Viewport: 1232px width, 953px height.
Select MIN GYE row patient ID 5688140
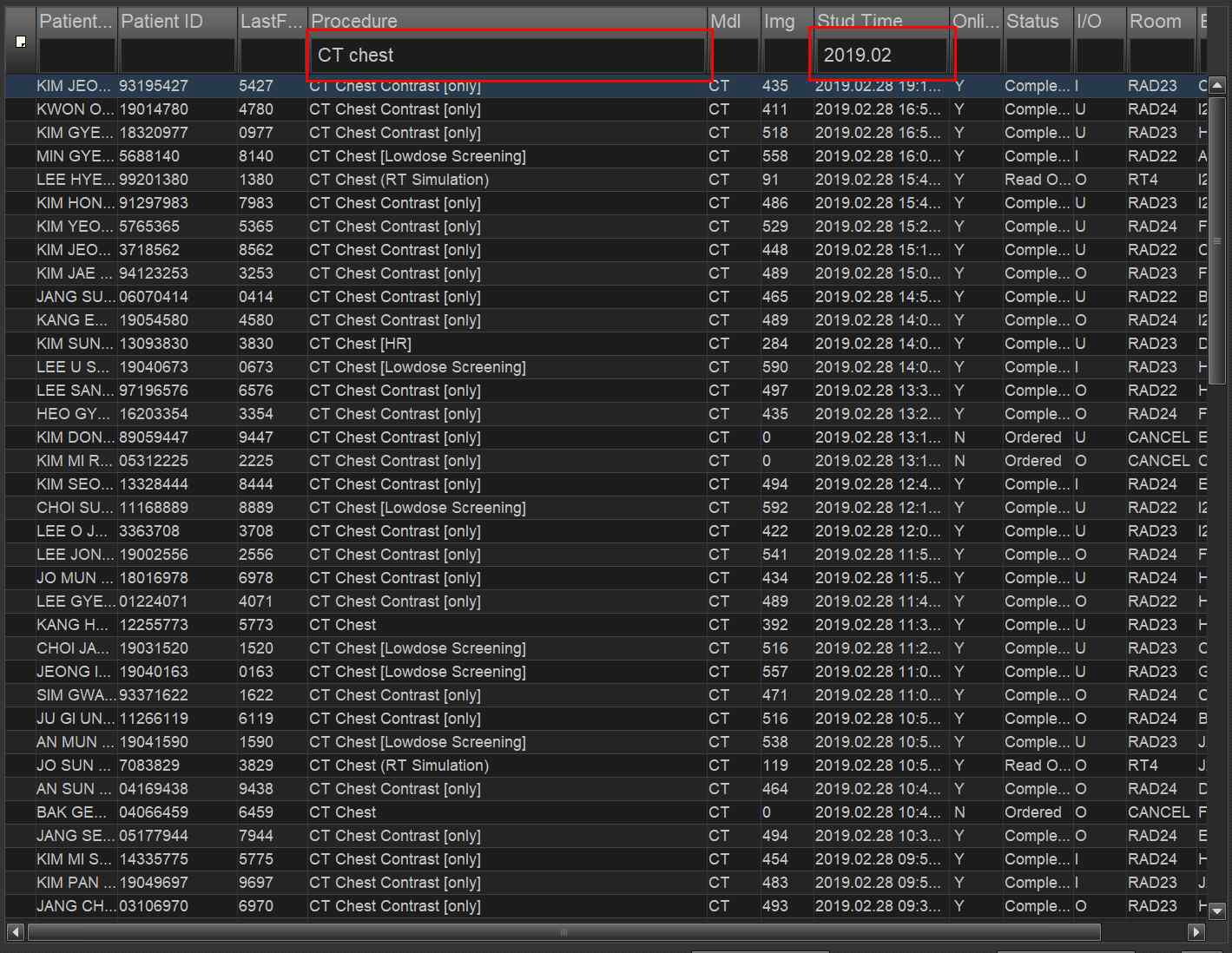point(606,156)
